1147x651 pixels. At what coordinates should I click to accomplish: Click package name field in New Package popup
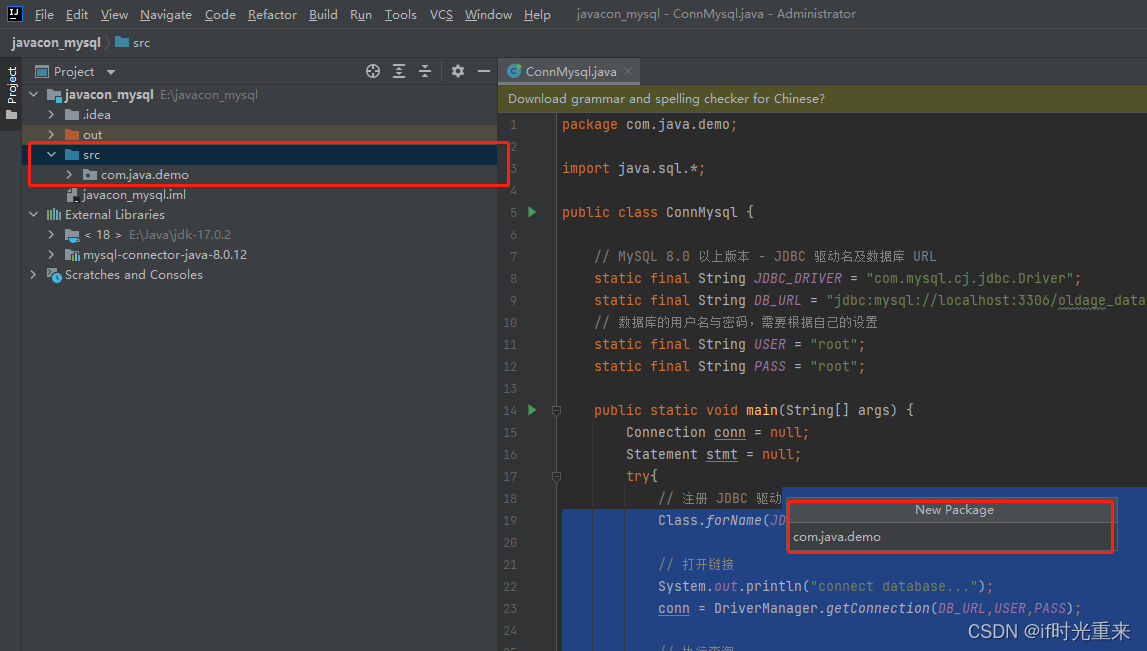(950, 537)
